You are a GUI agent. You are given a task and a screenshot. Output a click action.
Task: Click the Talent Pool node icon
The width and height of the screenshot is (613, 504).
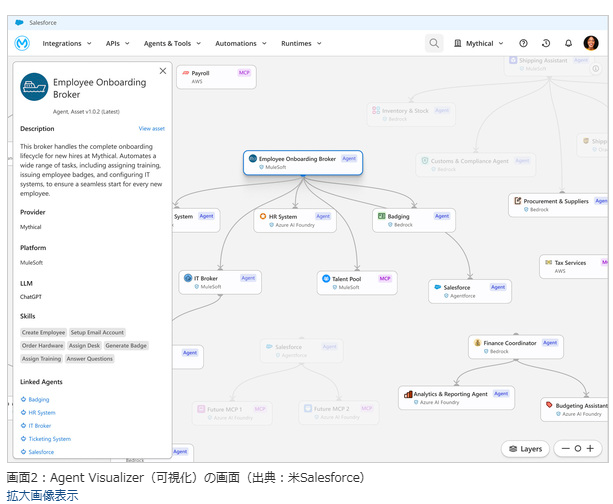point(326,278)
